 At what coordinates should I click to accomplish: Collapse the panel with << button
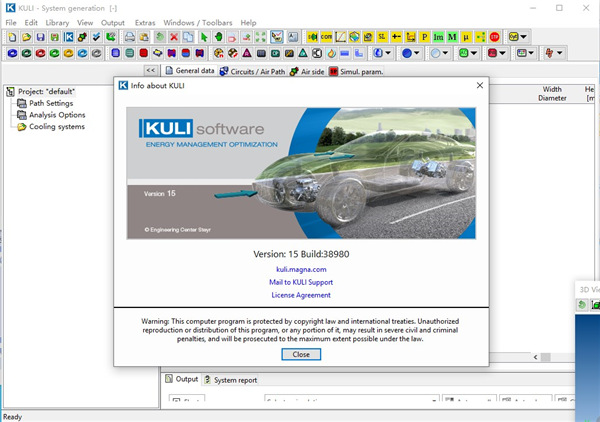(150, 71)
